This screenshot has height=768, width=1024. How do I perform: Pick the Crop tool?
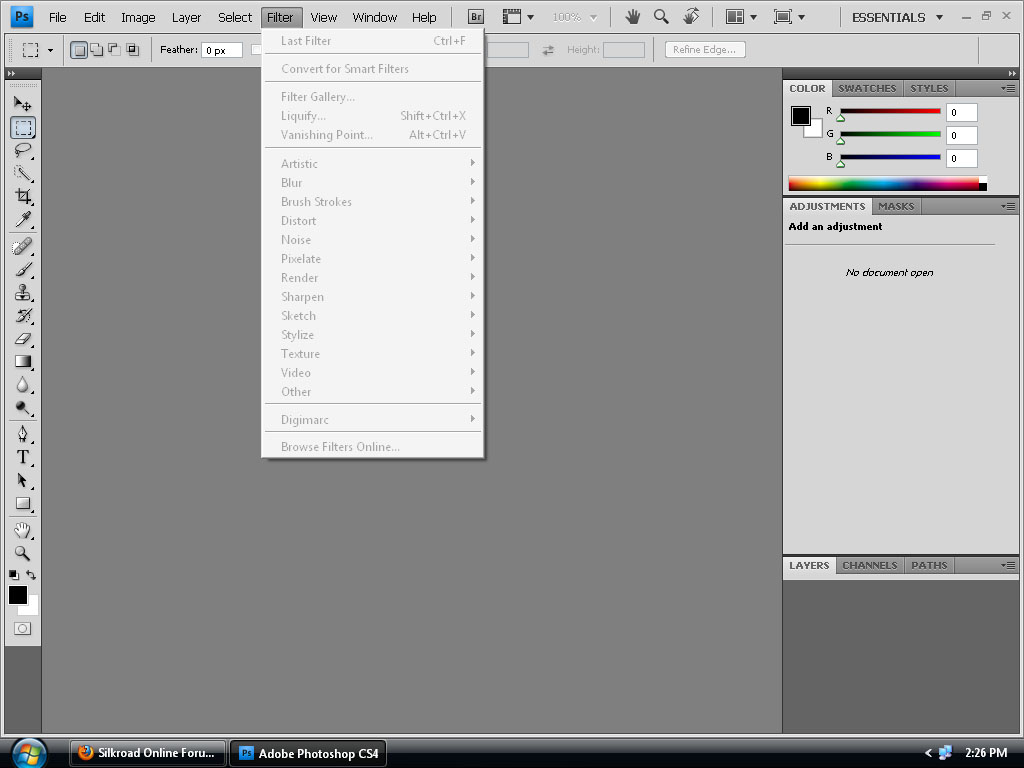23,196
